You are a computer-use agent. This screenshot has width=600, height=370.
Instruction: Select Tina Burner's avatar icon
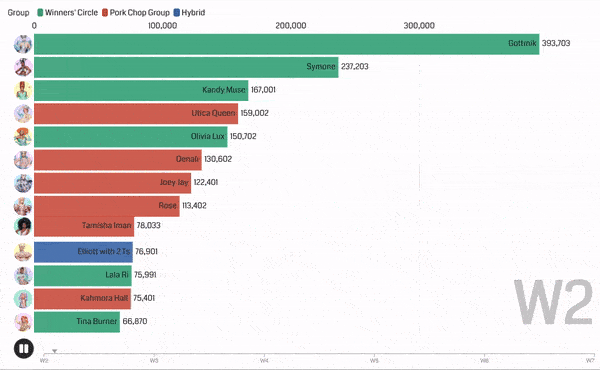pos(23,322)
